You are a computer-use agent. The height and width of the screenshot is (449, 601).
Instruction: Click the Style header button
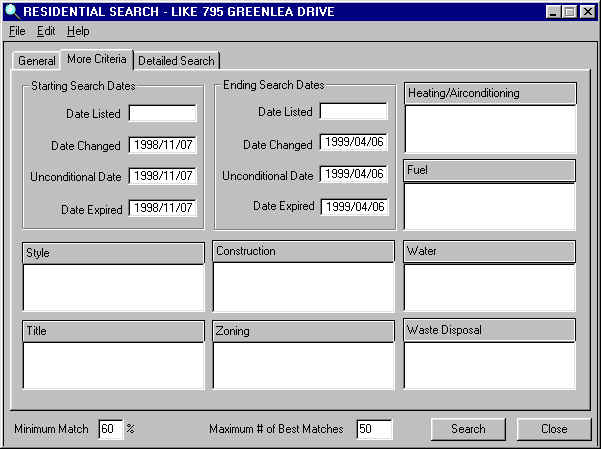pyautogui.click(x=113, y=252)
